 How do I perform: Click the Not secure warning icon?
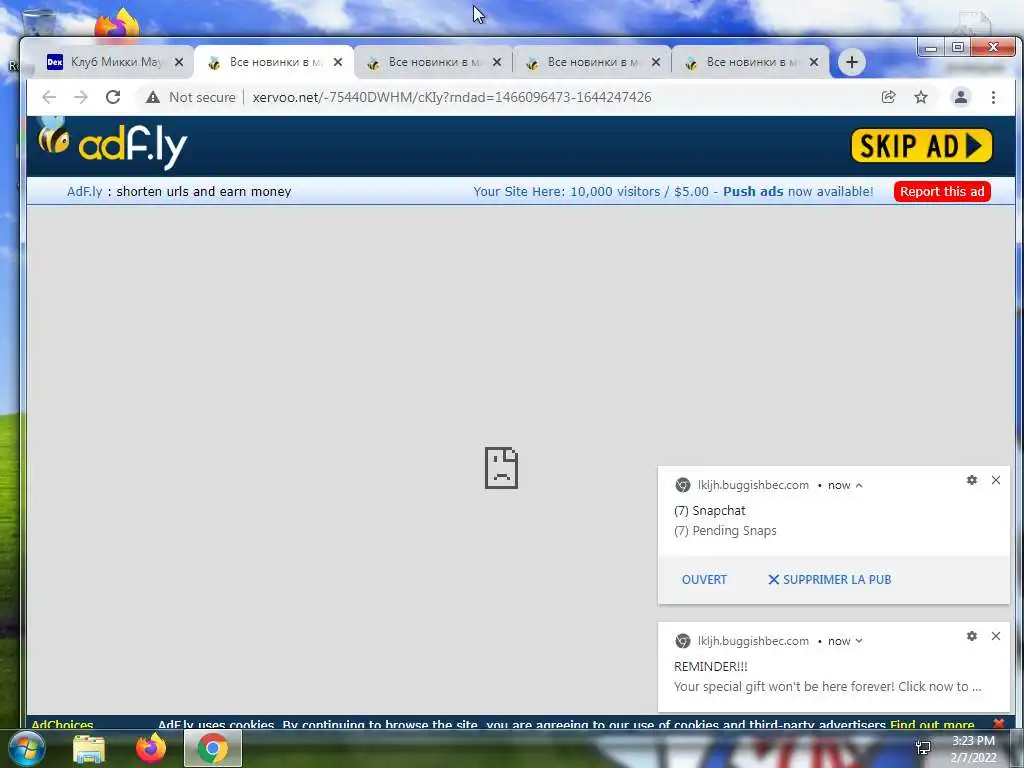153,97
